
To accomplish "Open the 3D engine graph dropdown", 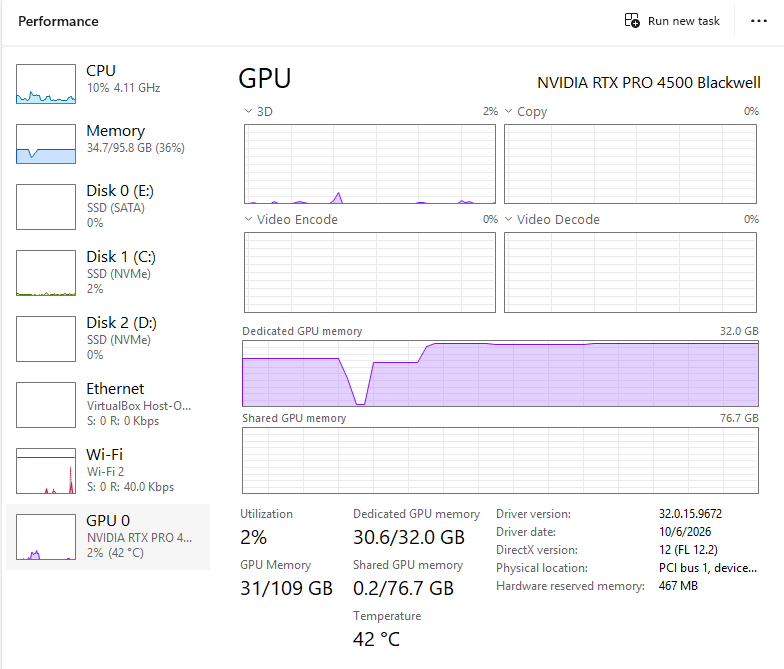I will 248,111.
